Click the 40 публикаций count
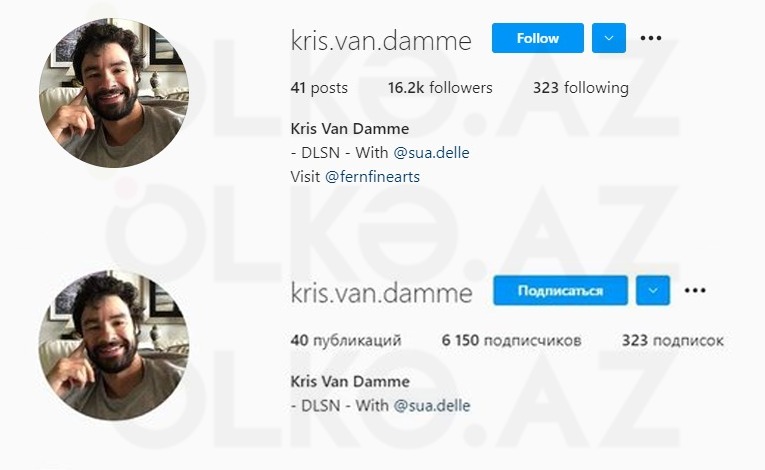The width and height of the screenshot is (765, 470). (x=345, y=340)
